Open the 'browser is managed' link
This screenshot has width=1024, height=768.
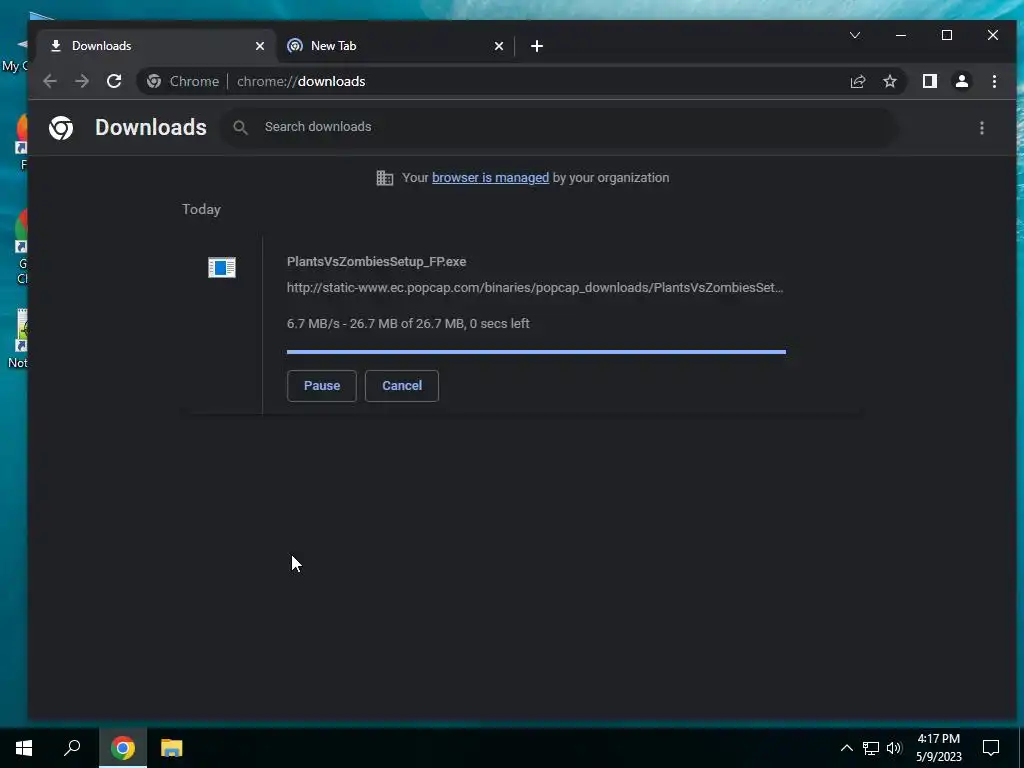tap(490, 178)
